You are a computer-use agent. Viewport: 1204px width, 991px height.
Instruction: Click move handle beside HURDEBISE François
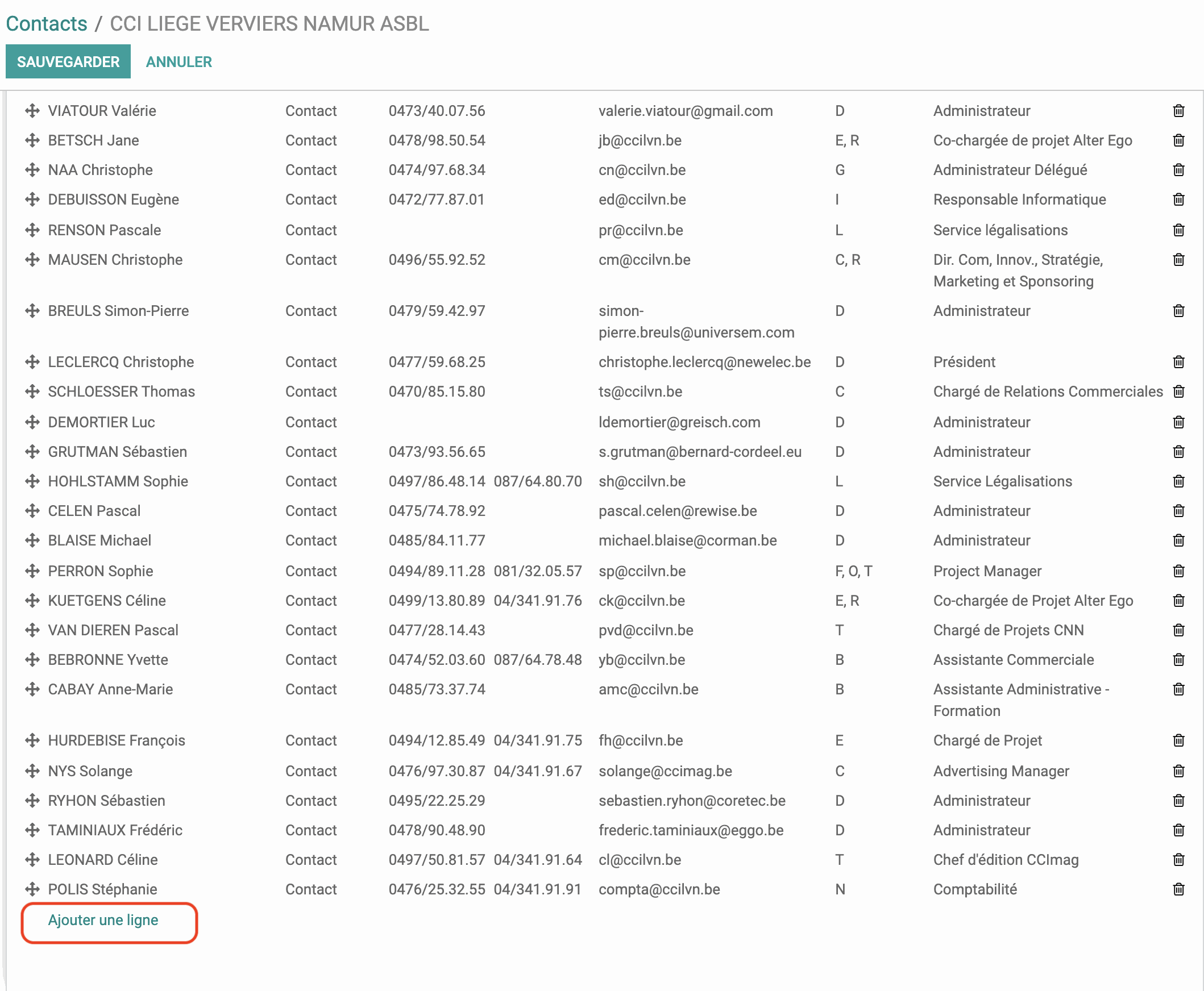coord(32,740)
